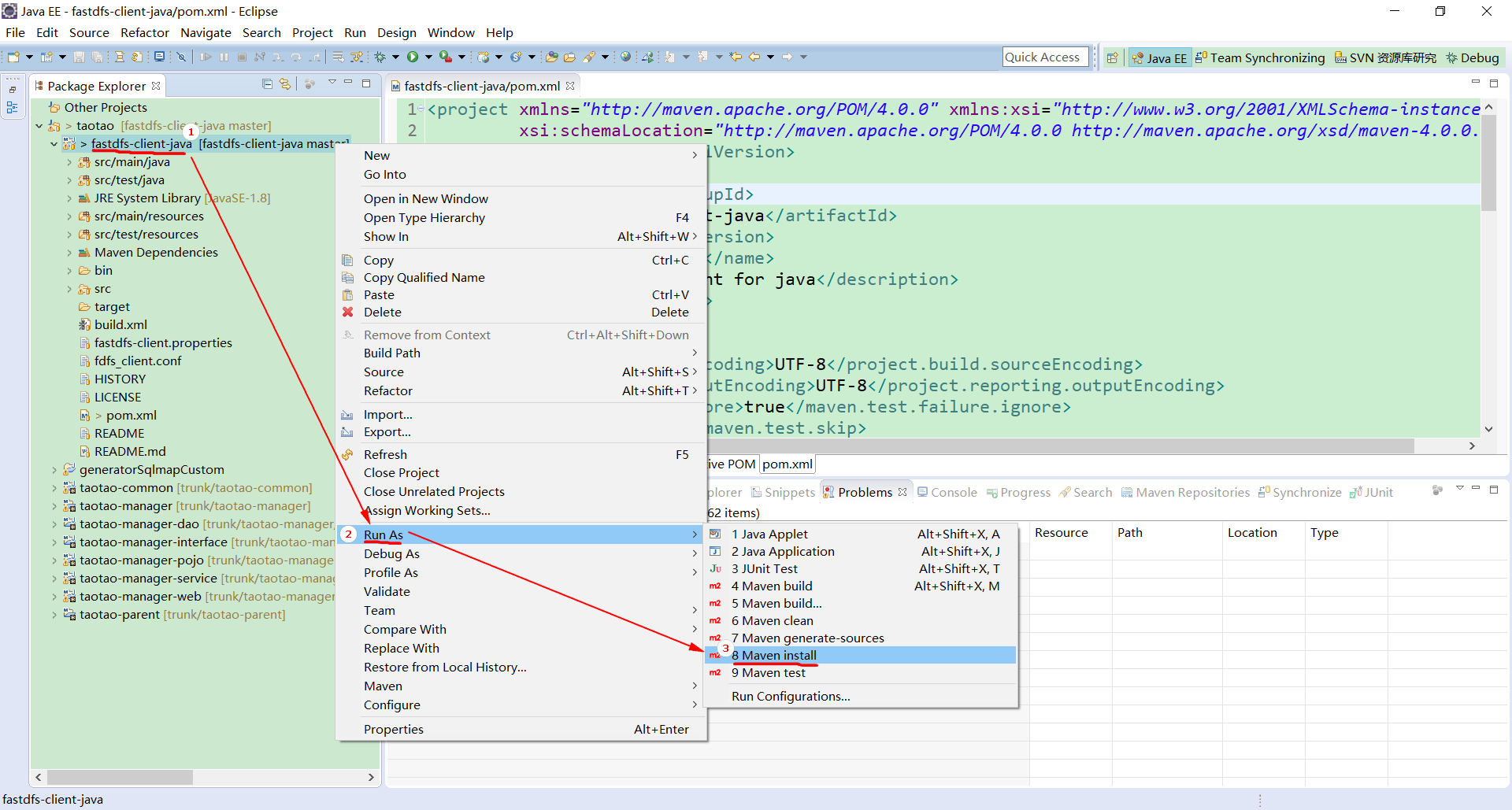Viewport: 1512px width, 810px height.
Task: Collapse the taotao working set
Action: coord(39,126)
